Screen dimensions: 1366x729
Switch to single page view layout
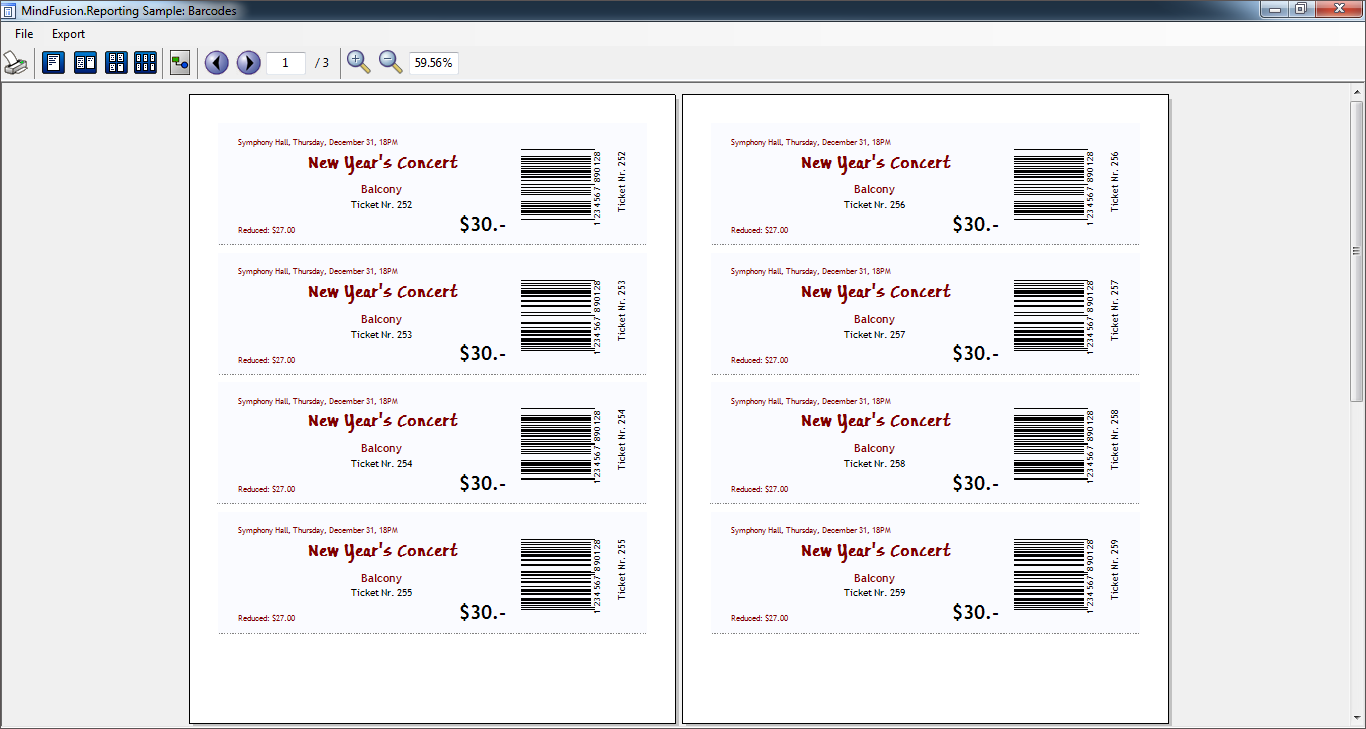(53, 63)
